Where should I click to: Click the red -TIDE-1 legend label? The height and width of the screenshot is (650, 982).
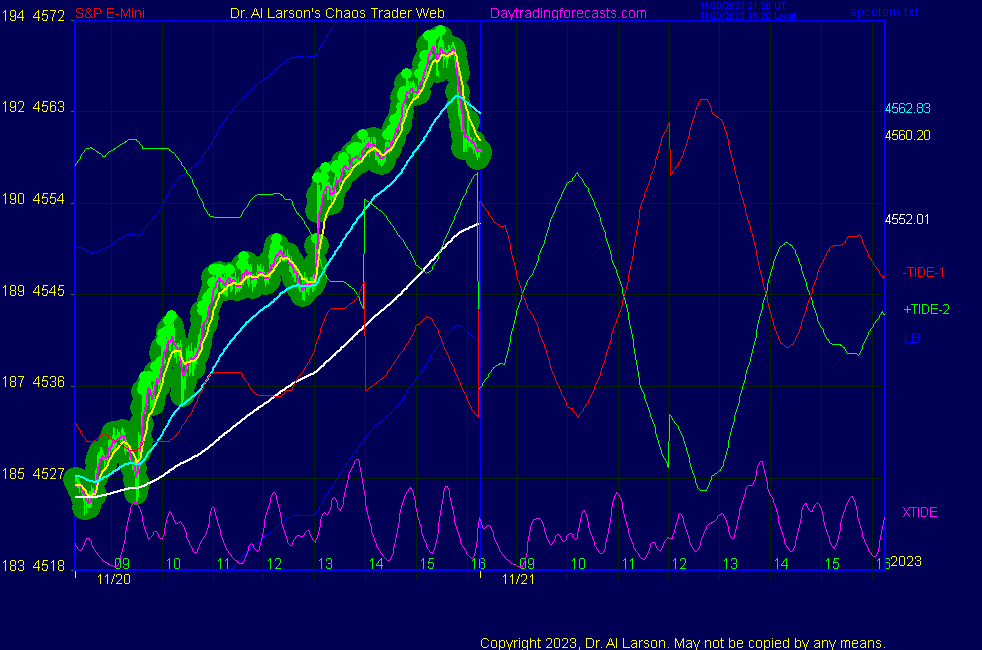point(923,272)
